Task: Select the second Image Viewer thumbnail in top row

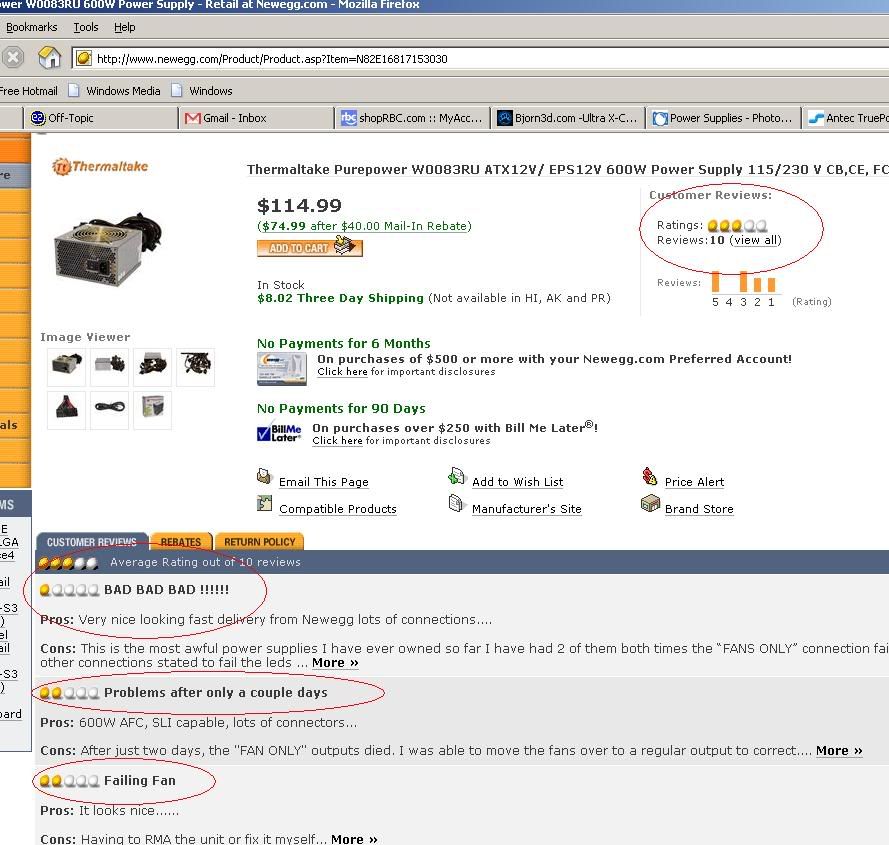Action: (109, 367)
